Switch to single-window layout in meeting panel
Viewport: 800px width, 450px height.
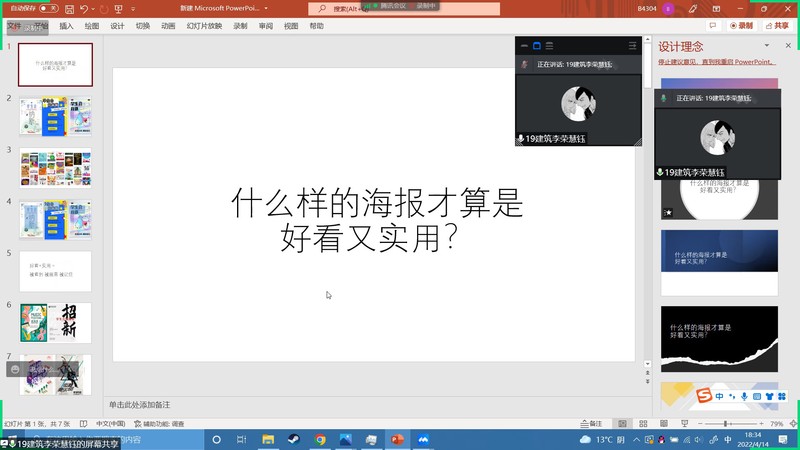pos(536,45)
